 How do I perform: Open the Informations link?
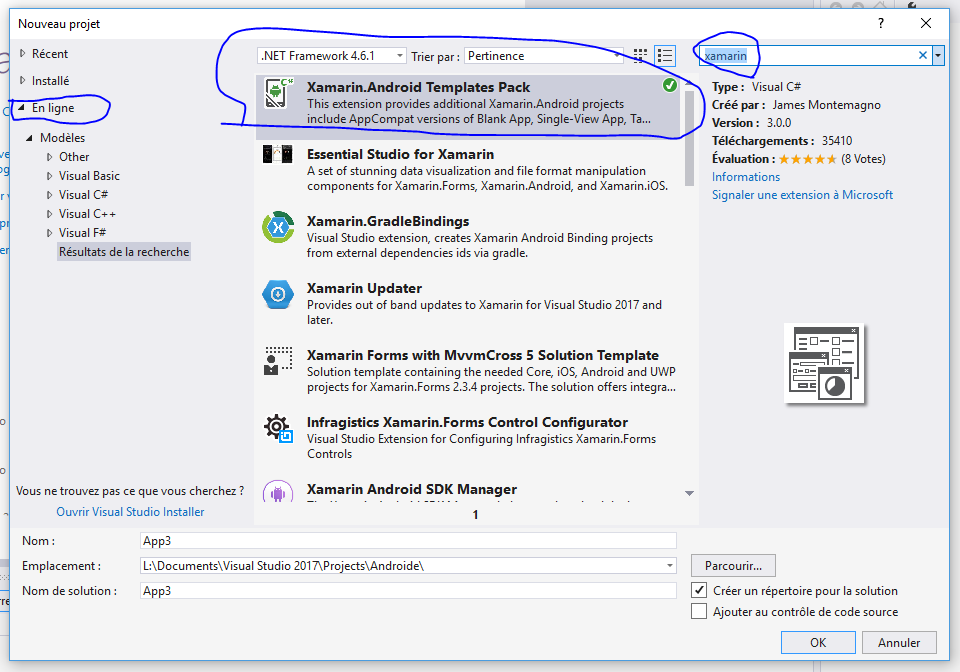click(x=746, y=177)
